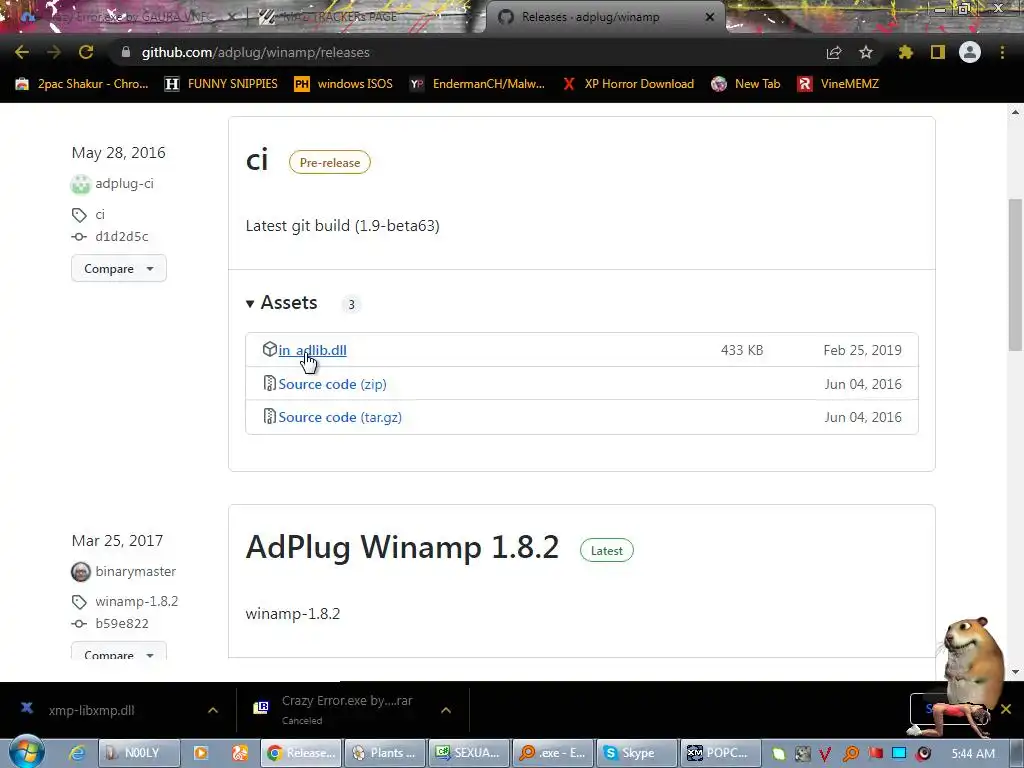This screenshot has width=1024, height=768.
Task: Expand options chevron for Crazy Error.exe download
Action: [446, 710]
